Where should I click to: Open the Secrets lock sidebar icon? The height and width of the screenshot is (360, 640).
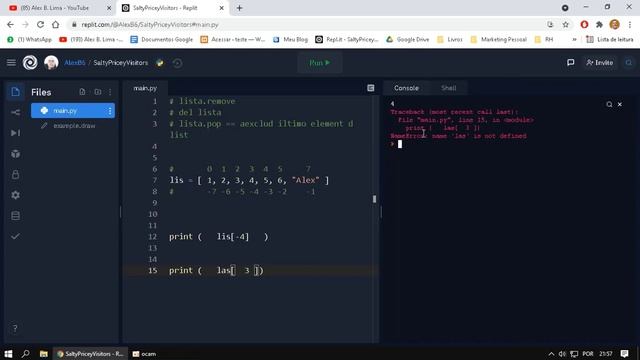pyautogui.click(x=16, y=174)
